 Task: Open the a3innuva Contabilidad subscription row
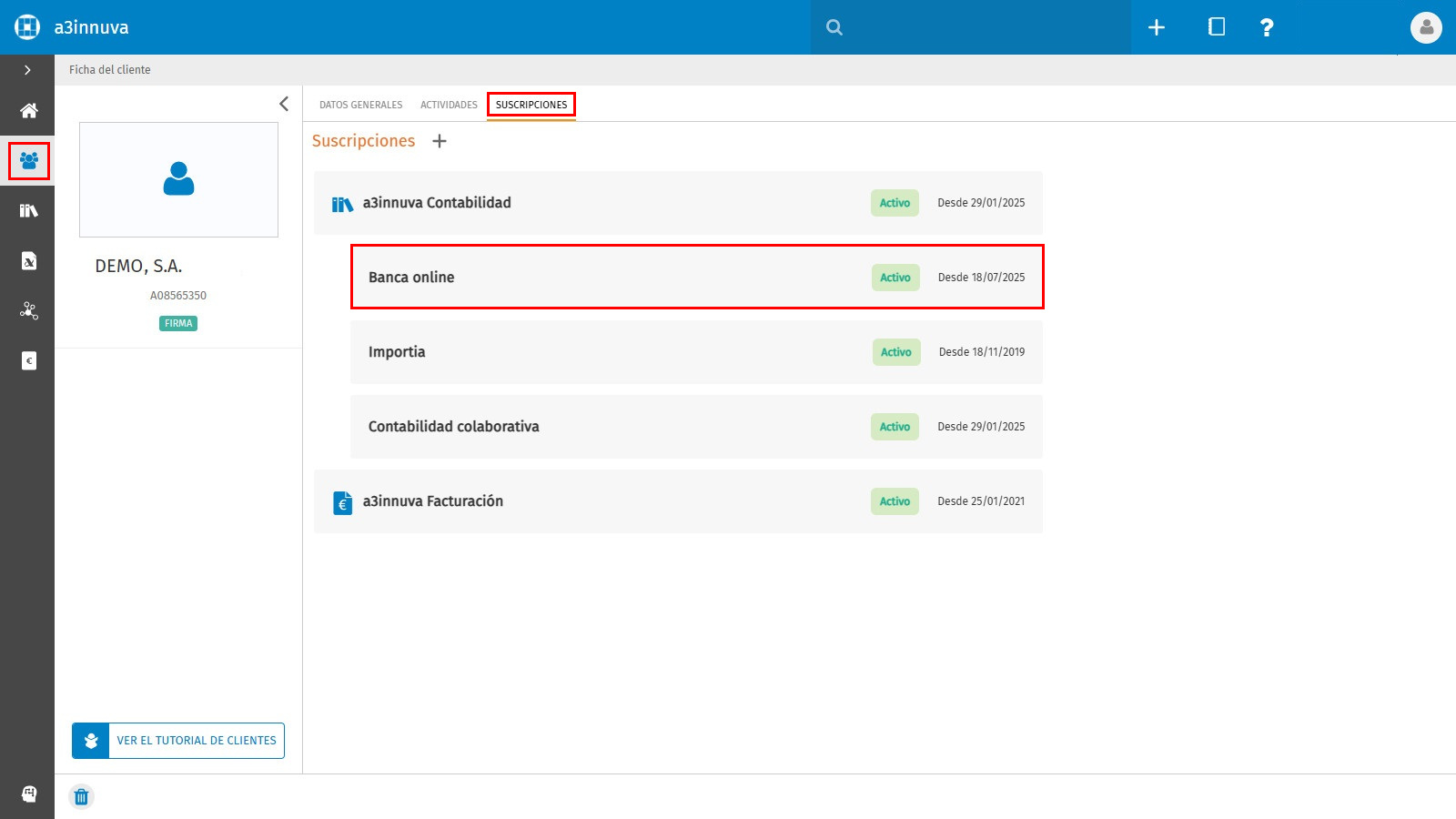tap(679, 203)
